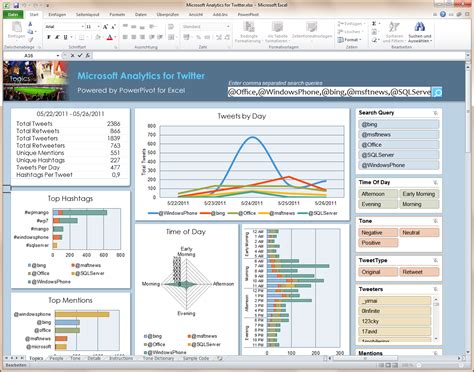Screen dimensions: 474x372
Task: Align text left in cell
Action: click(x=125, y=37)
